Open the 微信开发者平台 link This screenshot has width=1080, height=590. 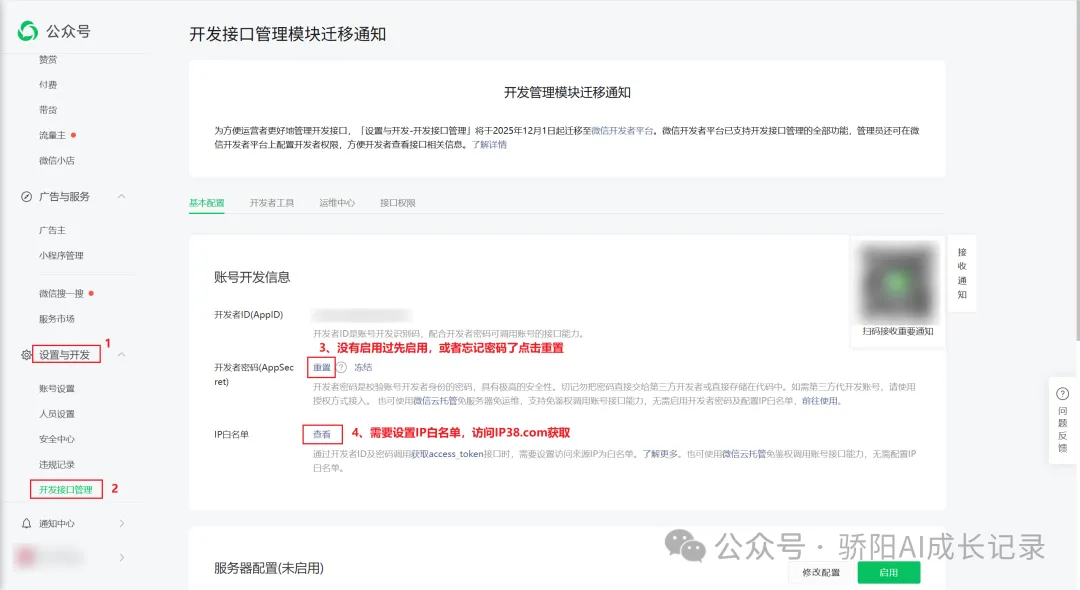[623, 131]
